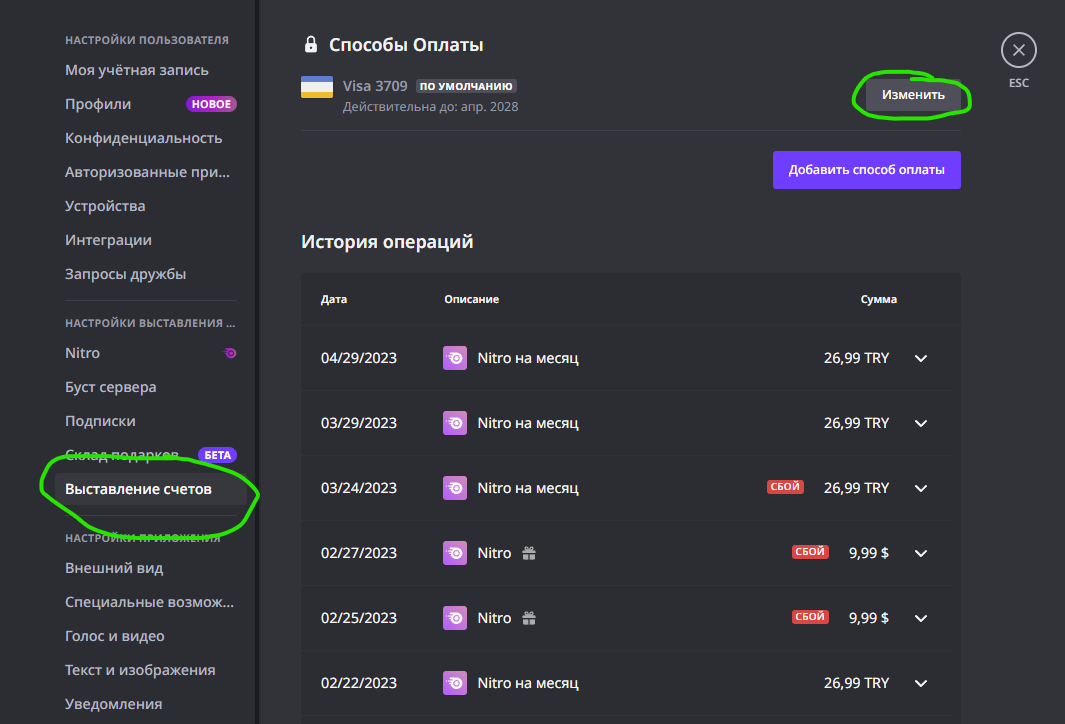This screenshot has height=724, width=1065.
Task: Click СБОЙ badge in 02/25/2023 row
Action: pos(810,617)
